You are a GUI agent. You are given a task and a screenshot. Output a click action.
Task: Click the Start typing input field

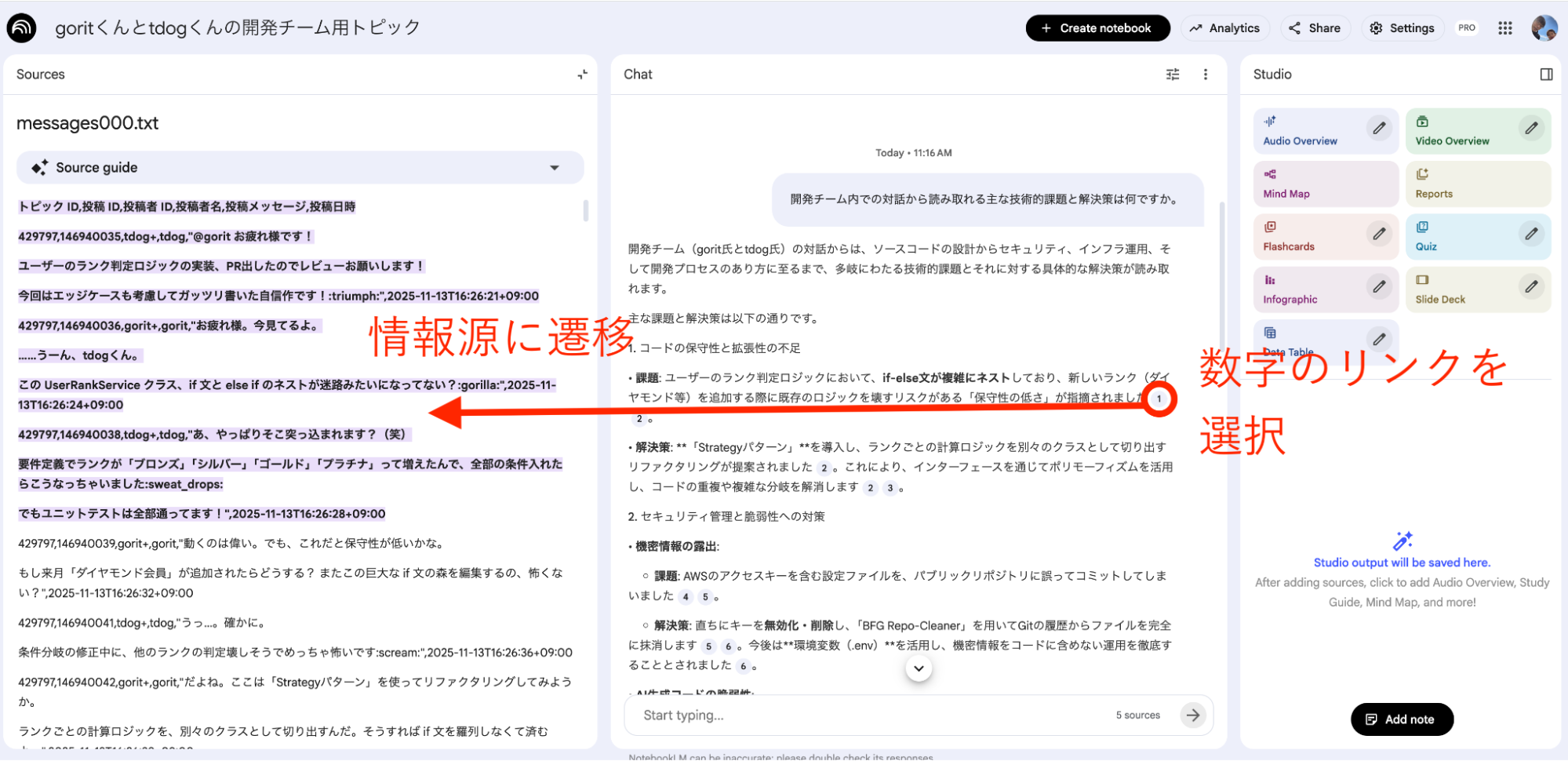coord(863,715)
